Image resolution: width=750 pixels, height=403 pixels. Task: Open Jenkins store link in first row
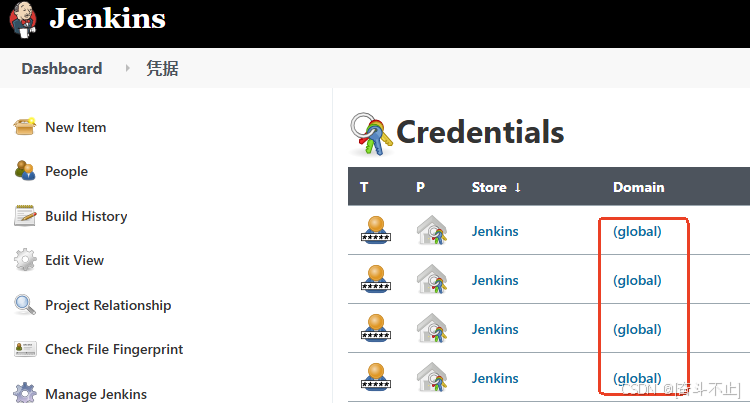(495, 231)
